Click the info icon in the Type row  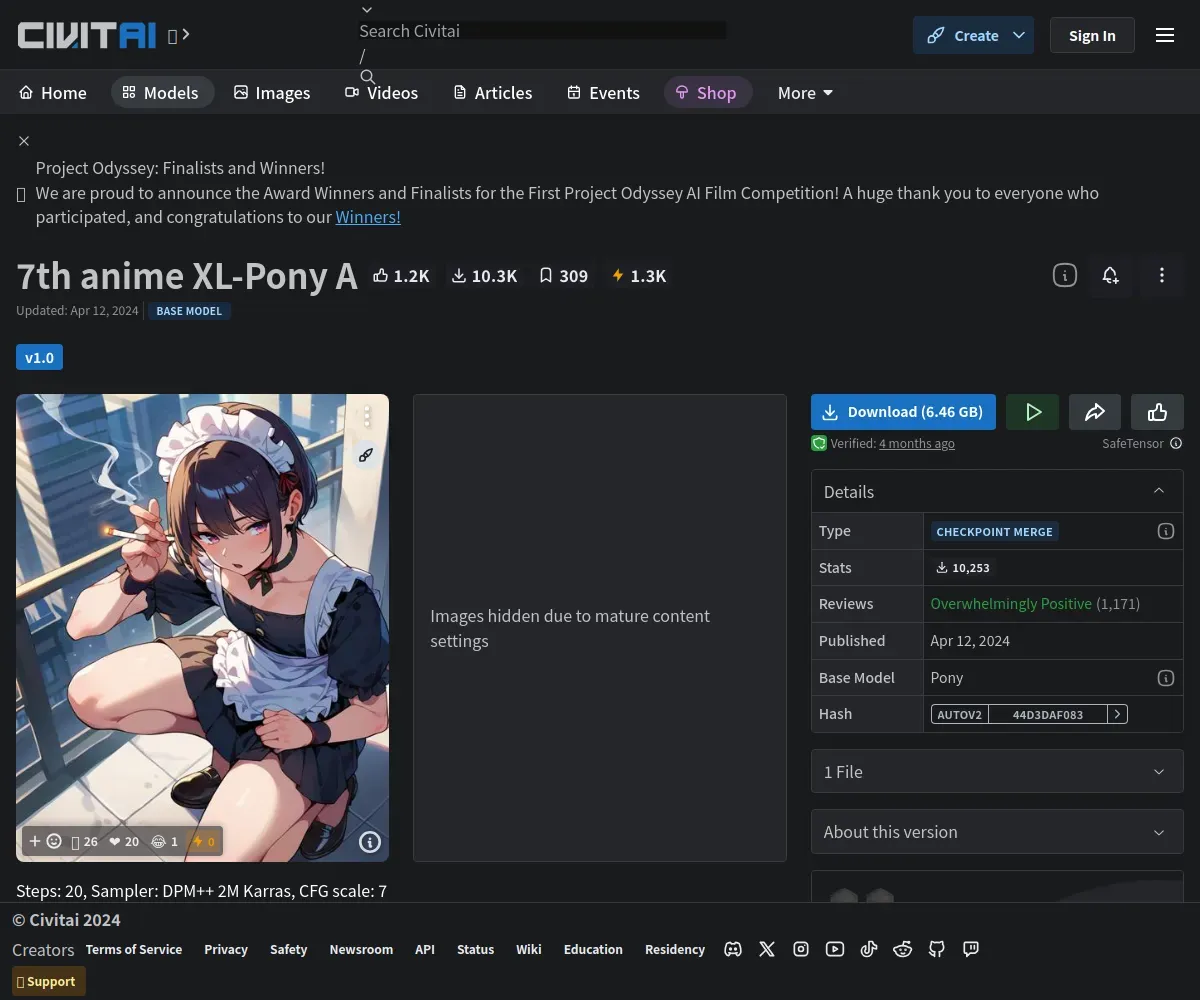[1166, 531]
